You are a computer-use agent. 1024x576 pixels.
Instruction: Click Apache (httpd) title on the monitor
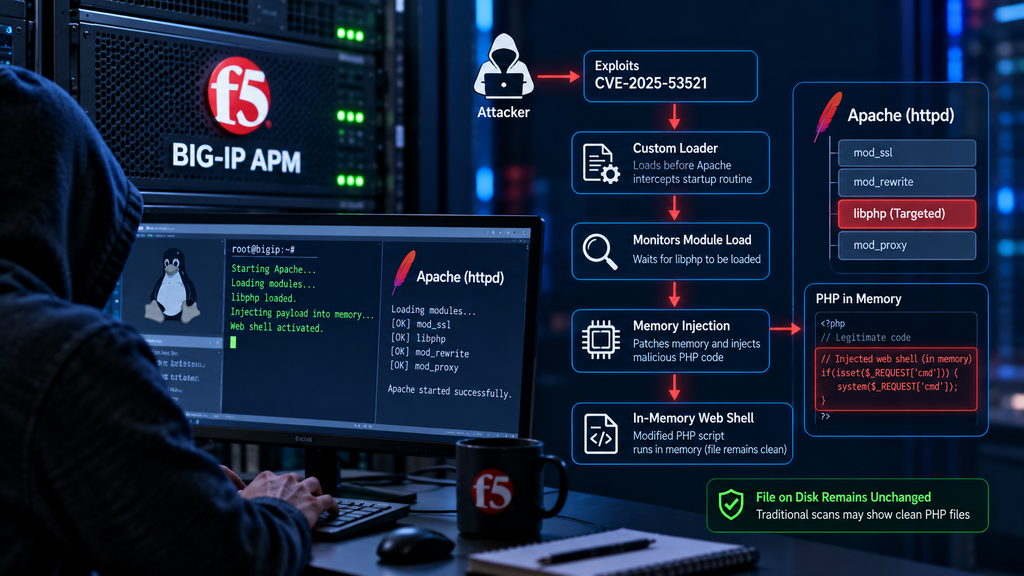[460, 278]
